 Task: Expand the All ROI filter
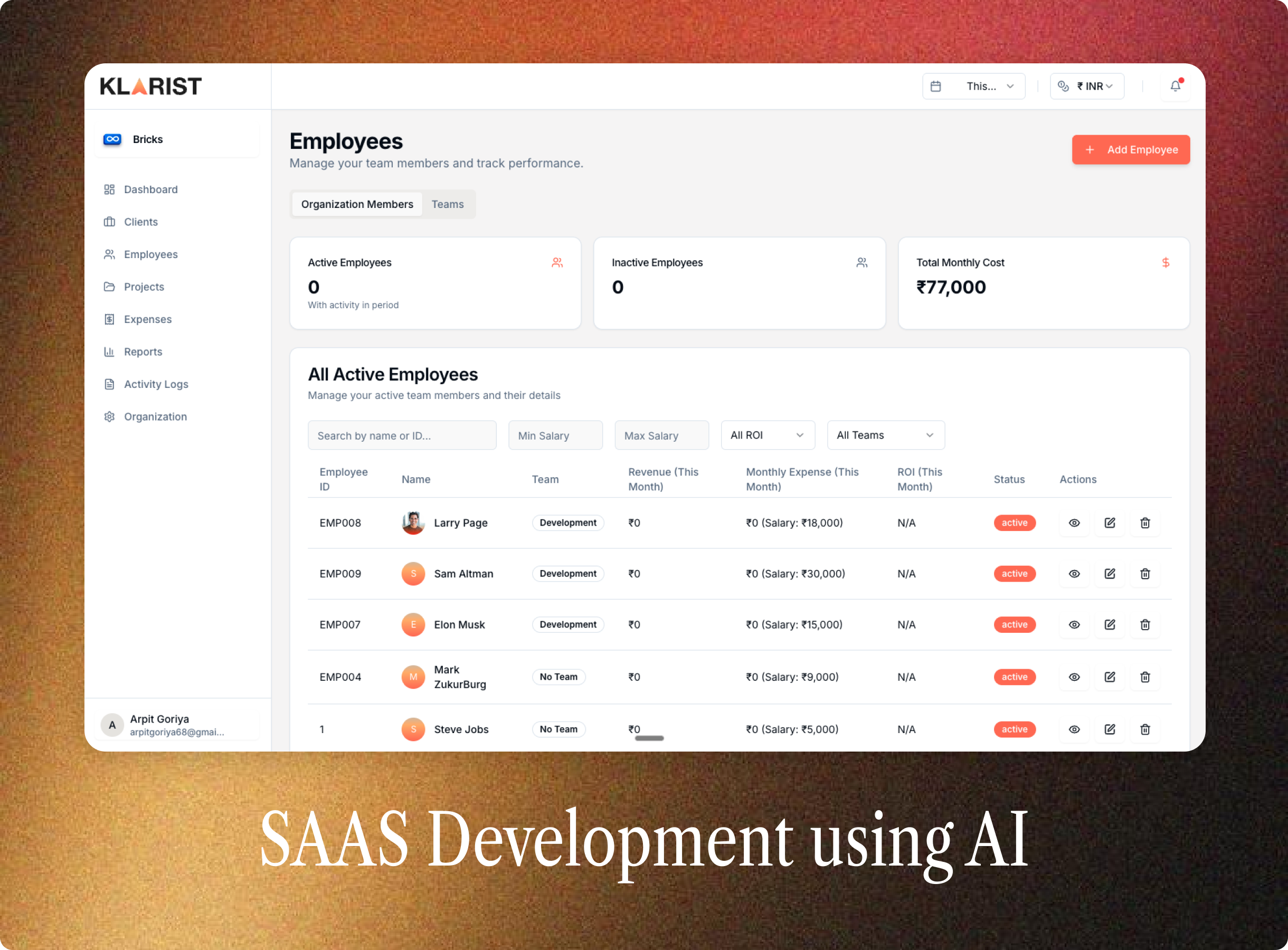click(x=768, y=435)
